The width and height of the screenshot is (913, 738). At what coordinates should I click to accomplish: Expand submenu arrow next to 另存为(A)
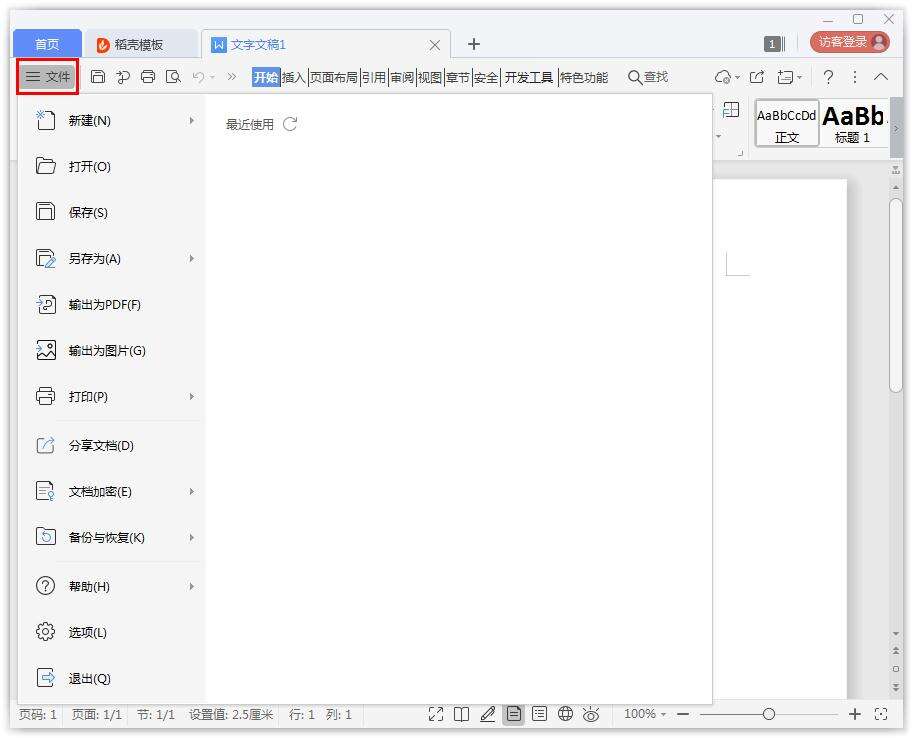tap(192, 259)
